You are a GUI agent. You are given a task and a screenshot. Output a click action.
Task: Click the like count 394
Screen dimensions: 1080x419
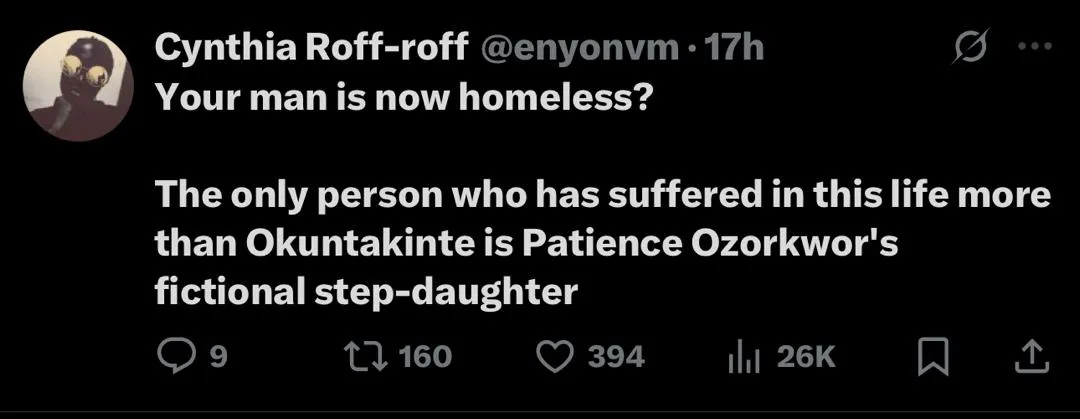click(615, 356)
